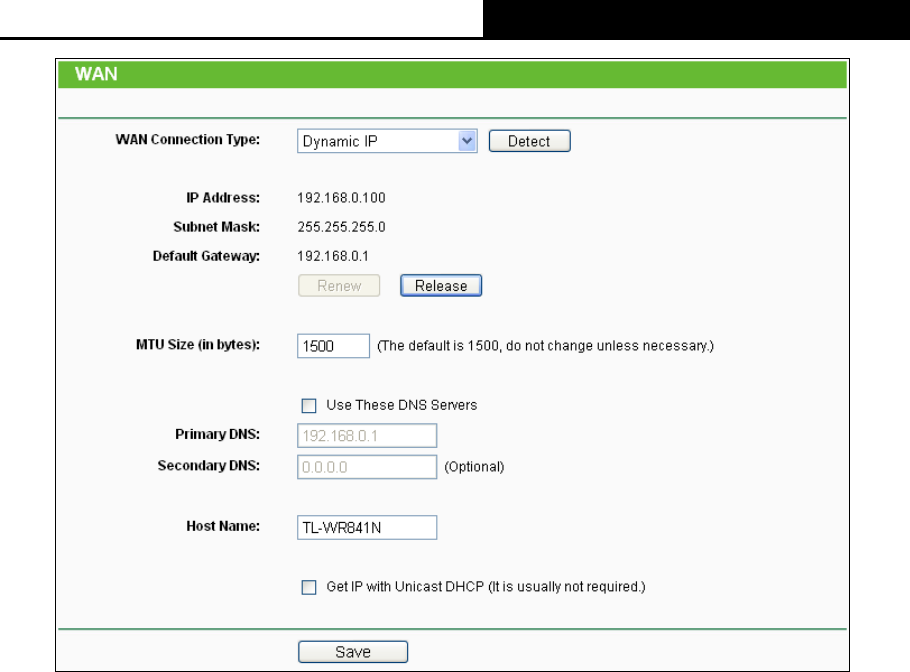Click the Default Gateway label
910x672 pixels.
206,256
